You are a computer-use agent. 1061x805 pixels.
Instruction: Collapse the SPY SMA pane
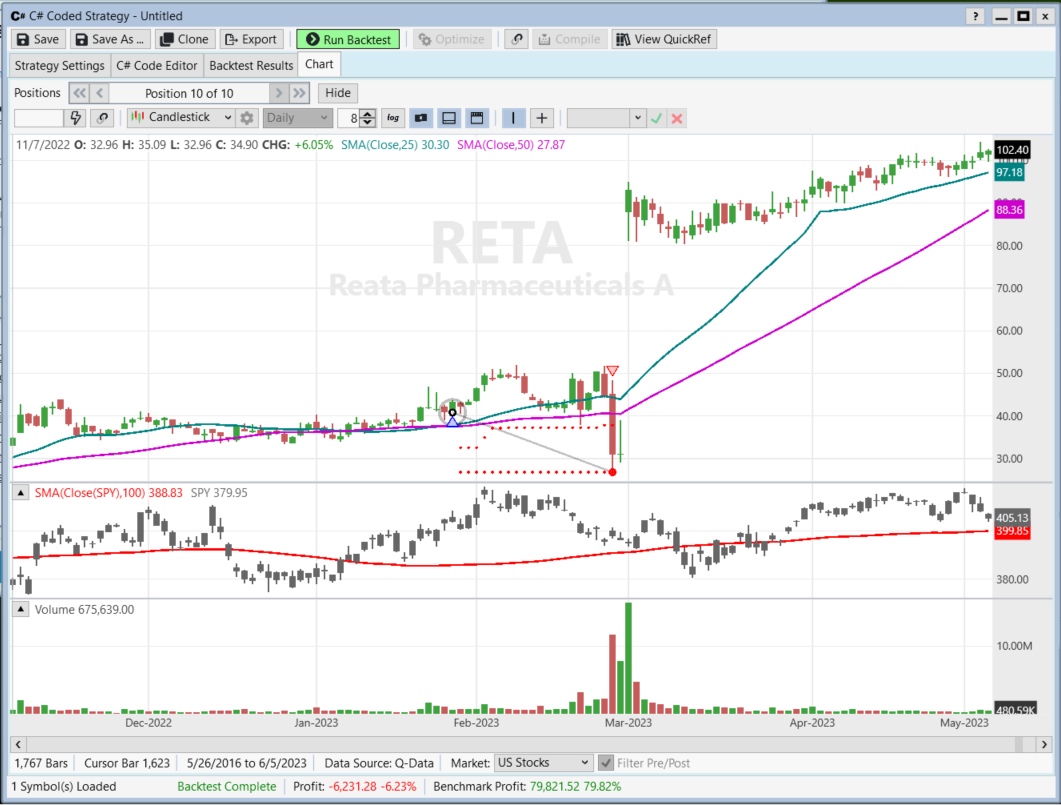pos(21,493)
